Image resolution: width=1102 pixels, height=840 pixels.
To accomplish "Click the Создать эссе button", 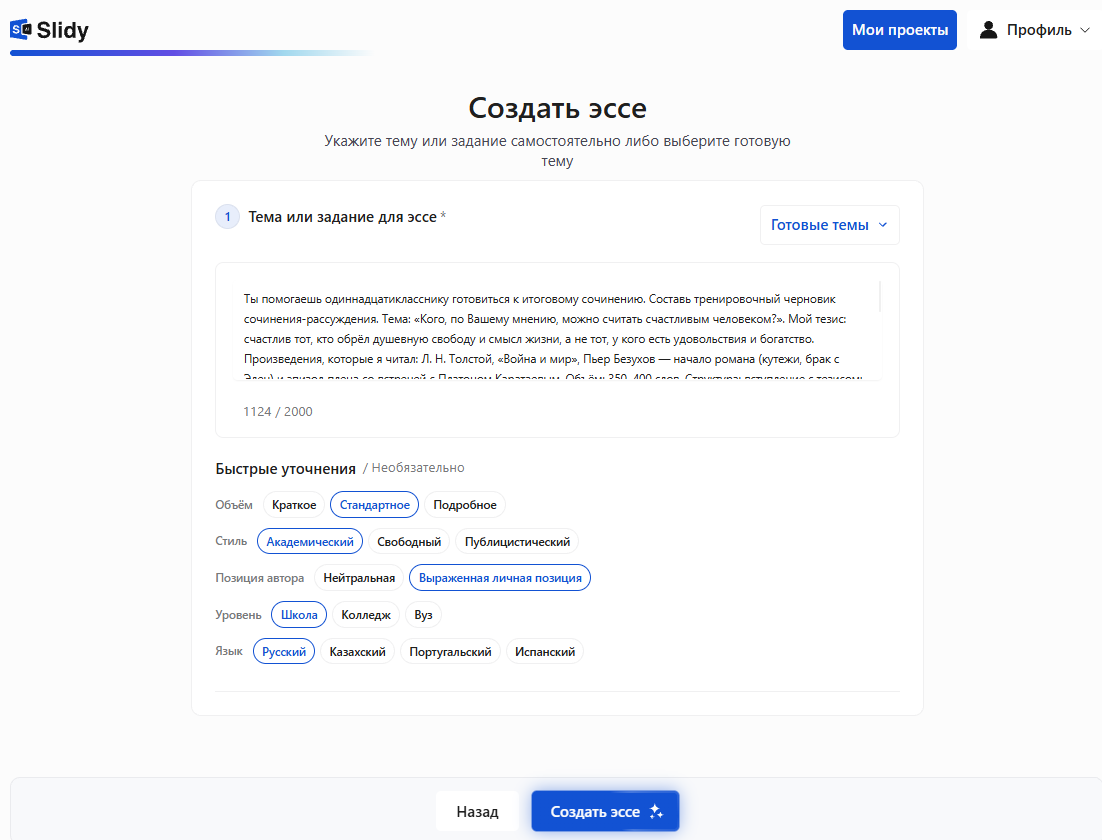I will [605, 811].
